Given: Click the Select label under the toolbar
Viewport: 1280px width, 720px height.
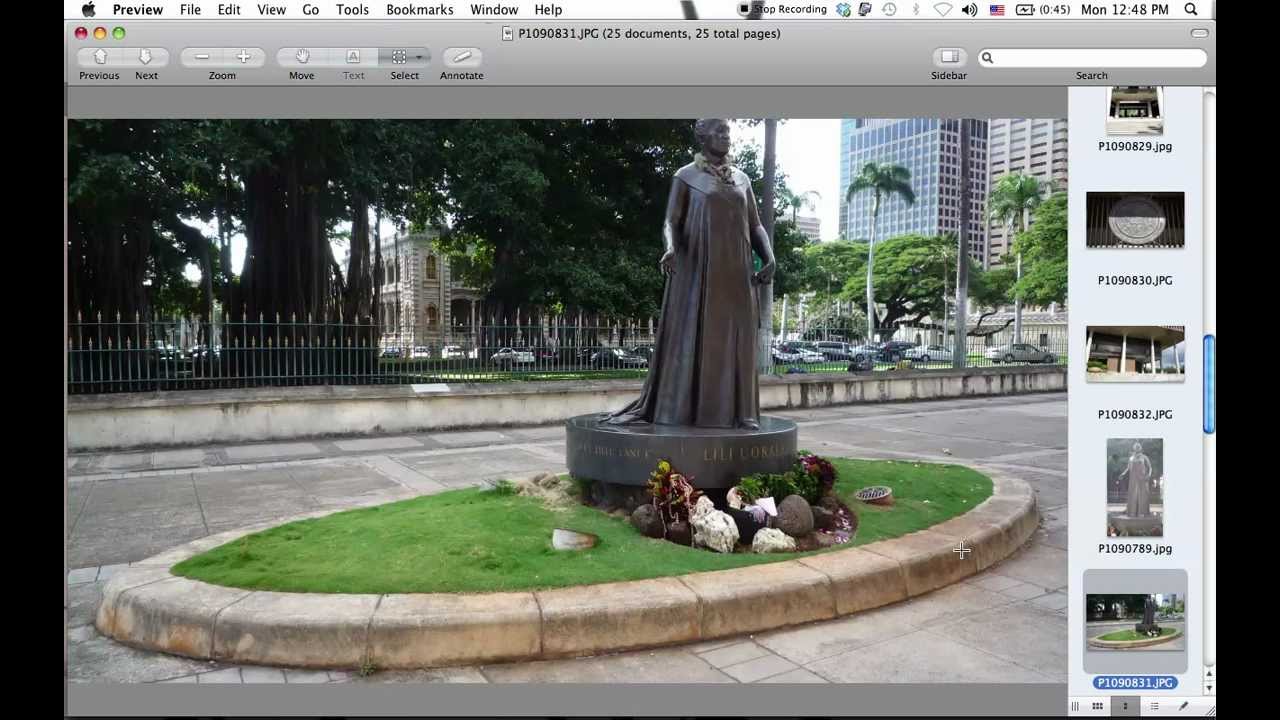Looking at the screenshot, I should coord(405,76).
